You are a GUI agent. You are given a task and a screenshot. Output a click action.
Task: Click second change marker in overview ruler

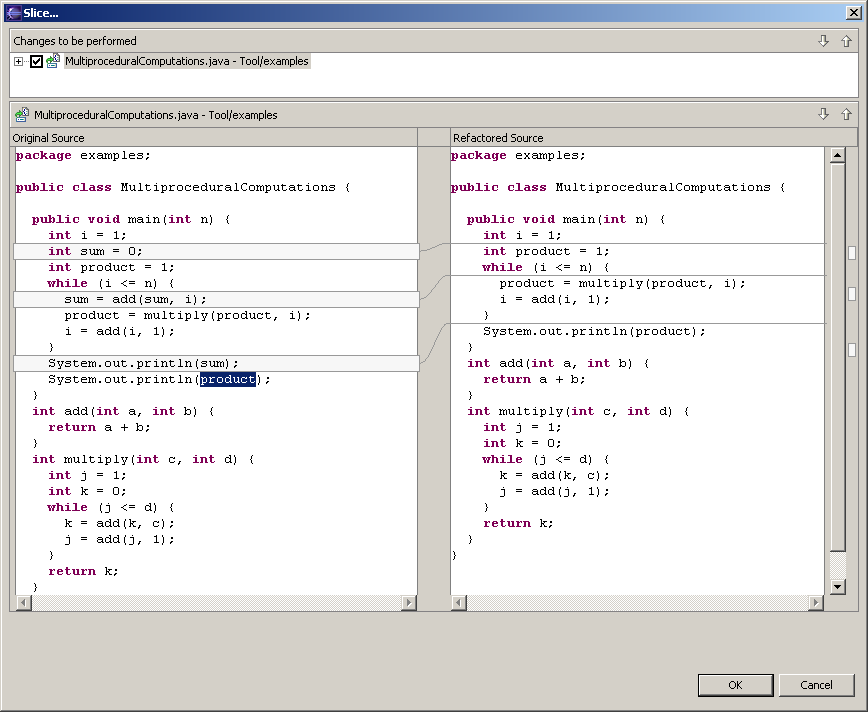(x=852, y=293)
